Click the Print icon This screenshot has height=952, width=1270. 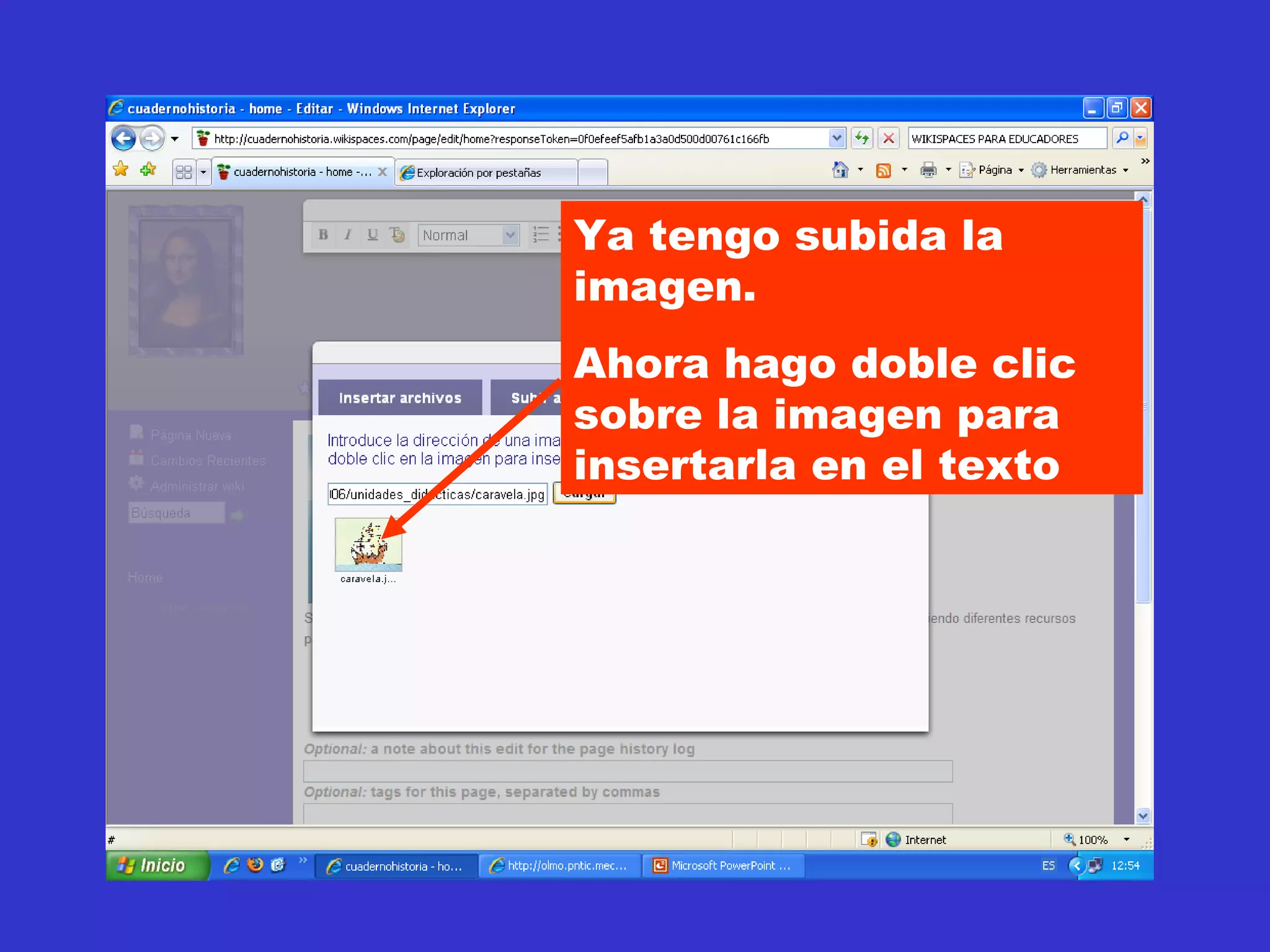pyautogui.click(x=928, y=170)
